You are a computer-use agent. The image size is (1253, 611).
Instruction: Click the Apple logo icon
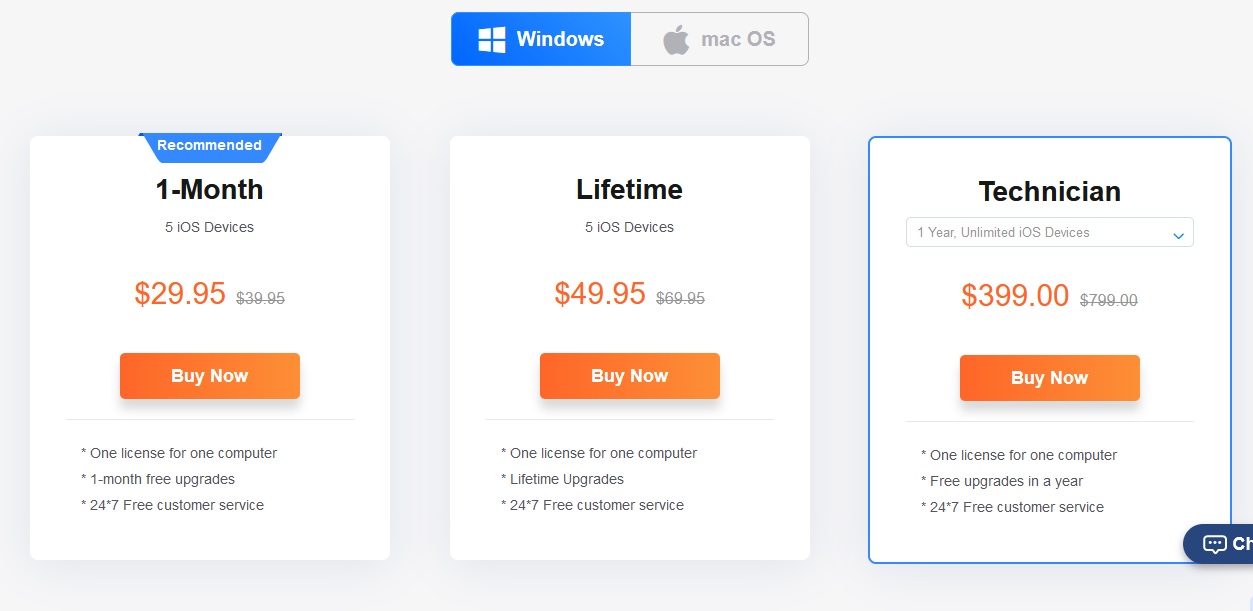676,38
